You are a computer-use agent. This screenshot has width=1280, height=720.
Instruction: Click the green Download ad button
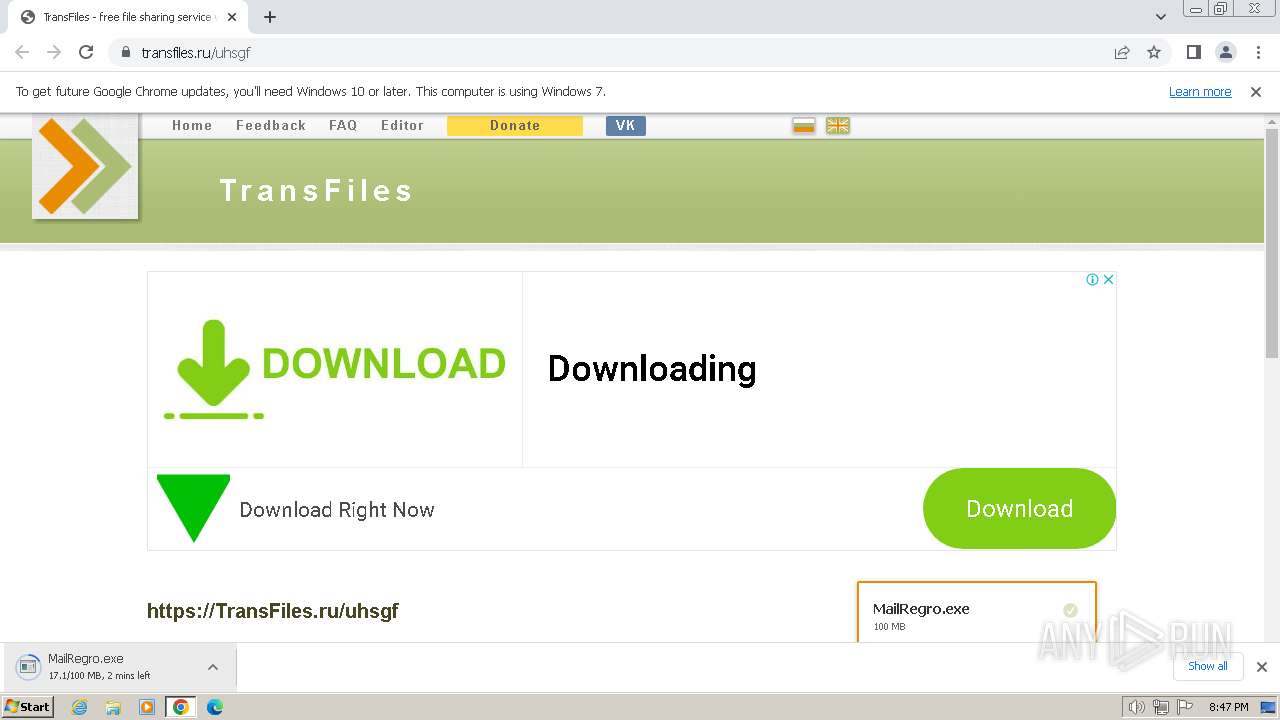(1019, 508)
